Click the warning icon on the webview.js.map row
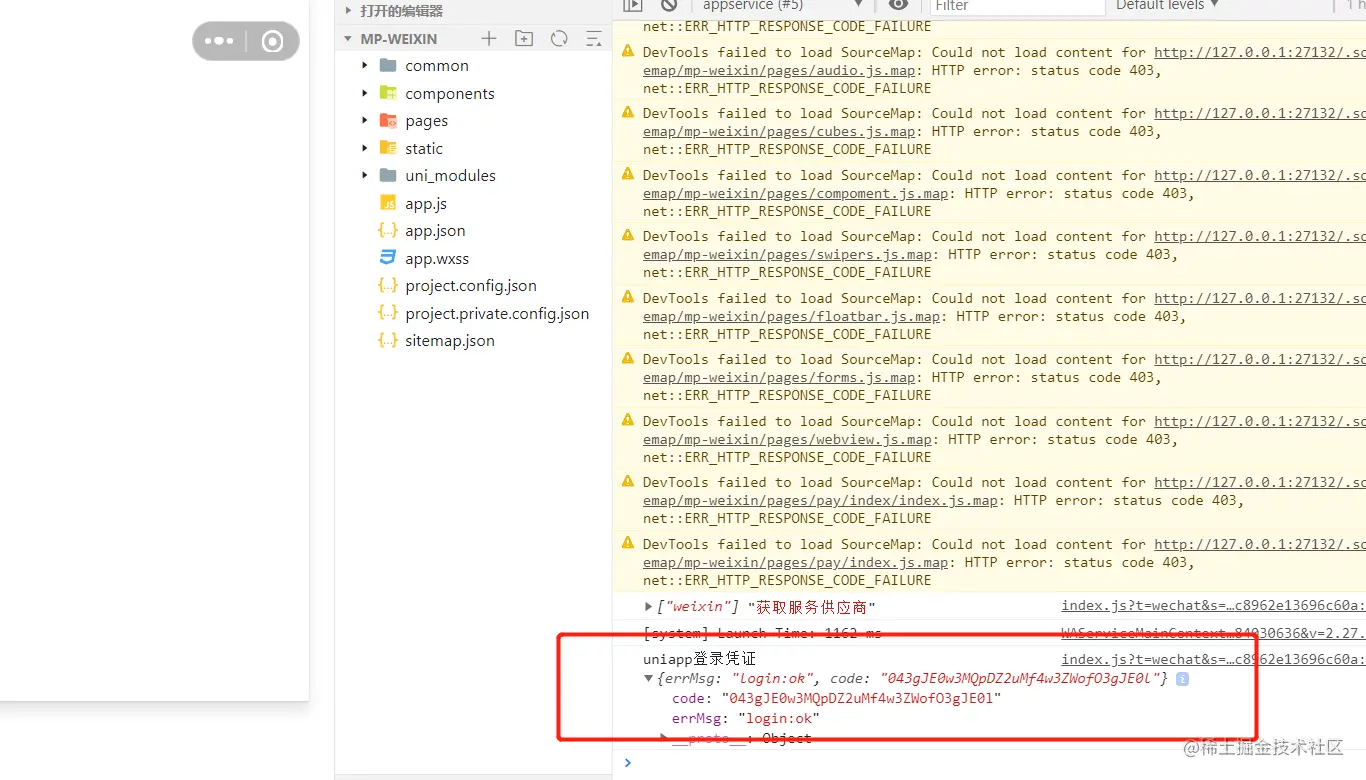1366x780 pixels. pyautogui.click(x=628, y=420)
